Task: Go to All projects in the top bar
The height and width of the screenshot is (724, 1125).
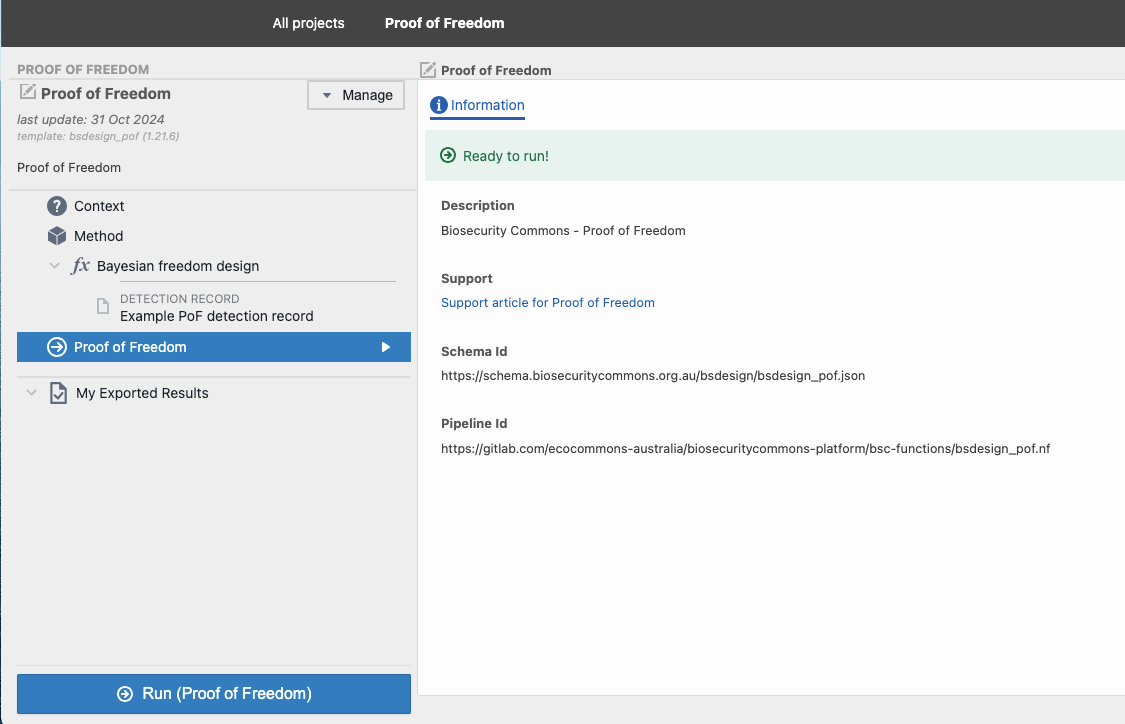Action: (x=309, y=23)
